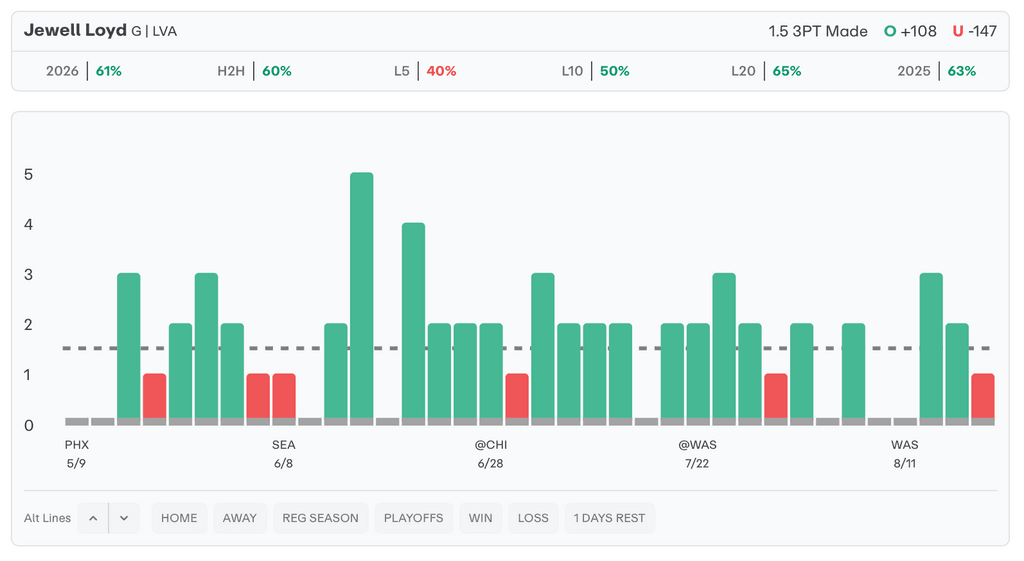This screenshot has width=1024, height=561.
Task: Filter chart by LOSS games
Action: [533, 518]
